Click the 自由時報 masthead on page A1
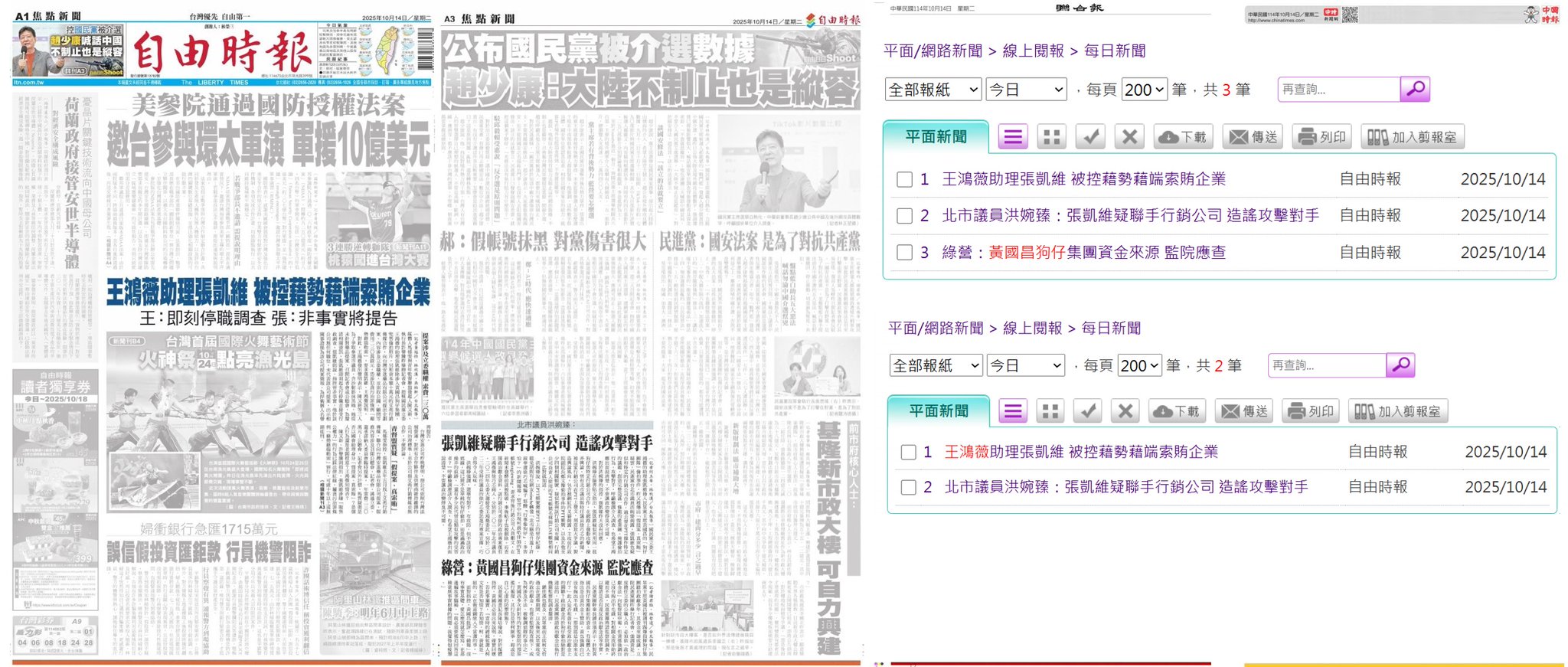This screenshot has width=1568, height=667. point(223,52)
